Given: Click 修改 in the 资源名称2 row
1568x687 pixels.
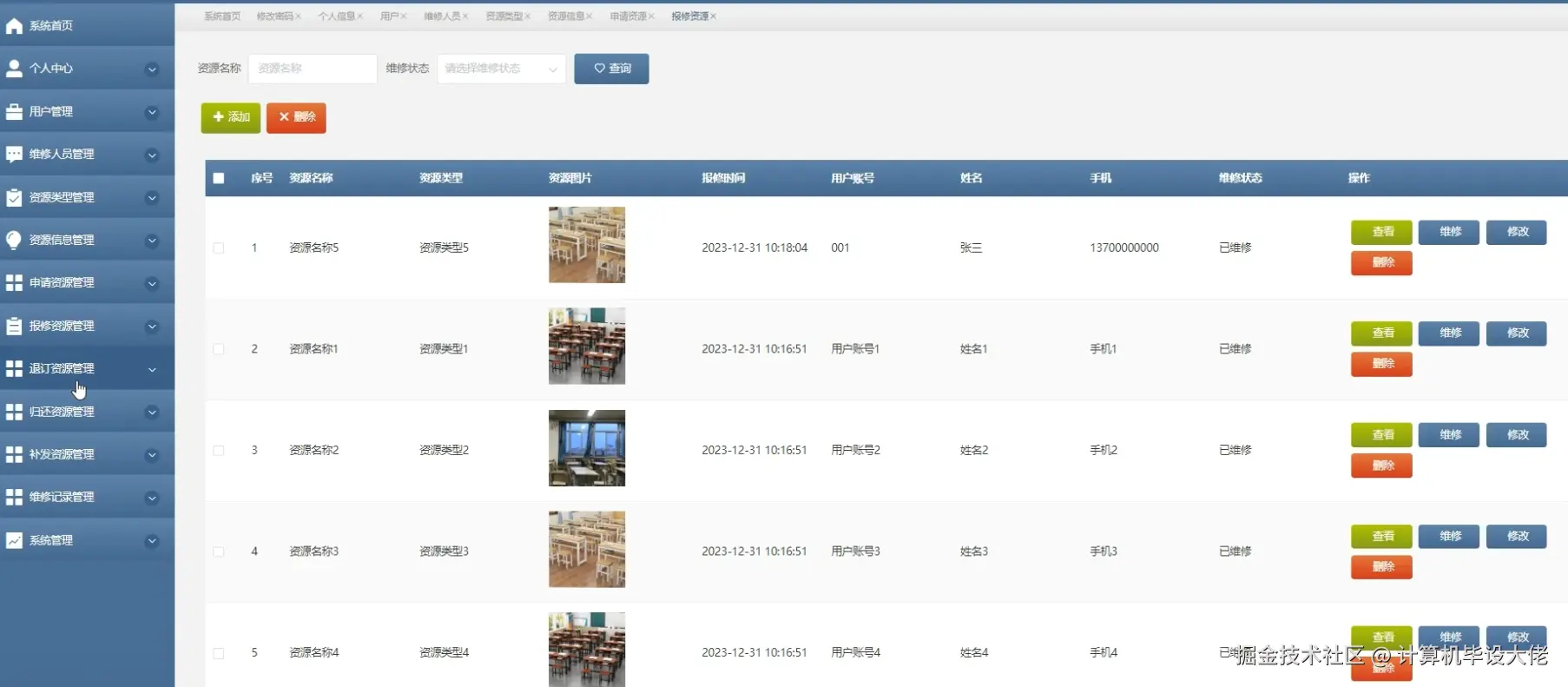Looking at the screenshot, I should click(x=1517, y=435).
